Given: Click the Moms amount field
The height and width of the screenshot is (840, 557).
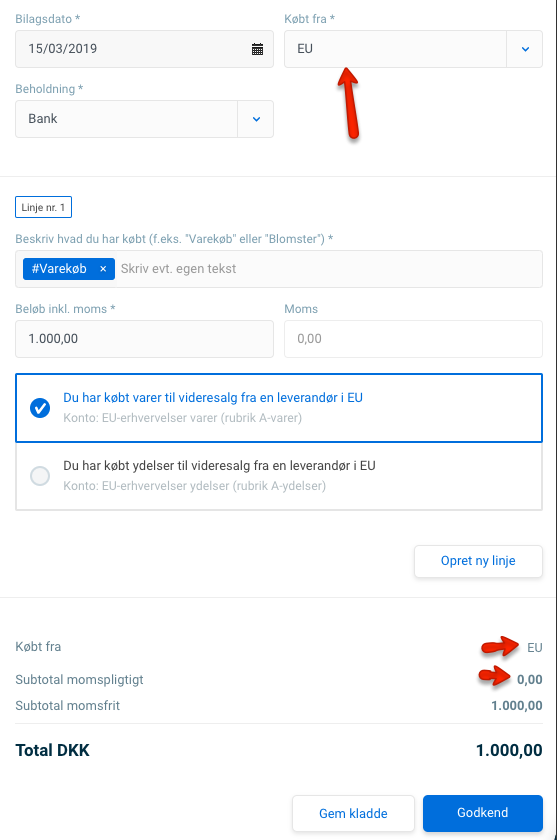Looking at the screenshot, I should tap(413, 339).
